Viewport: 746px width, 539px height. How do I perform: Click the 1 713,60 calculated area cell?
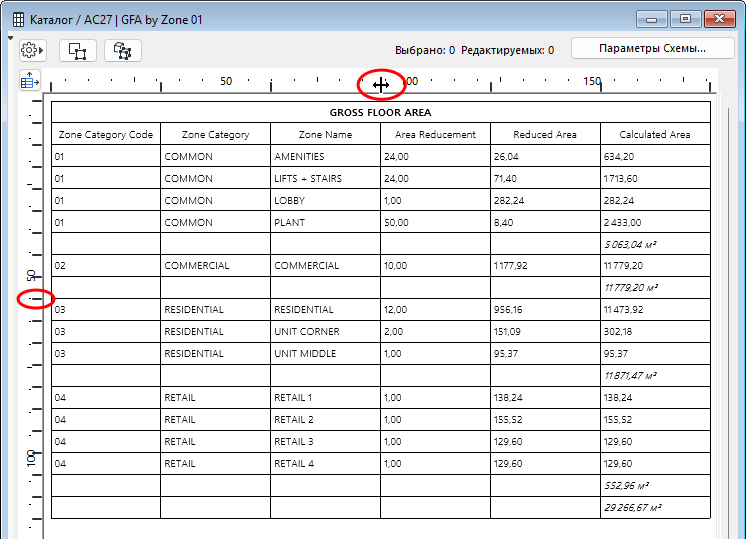tap(655, 178)
